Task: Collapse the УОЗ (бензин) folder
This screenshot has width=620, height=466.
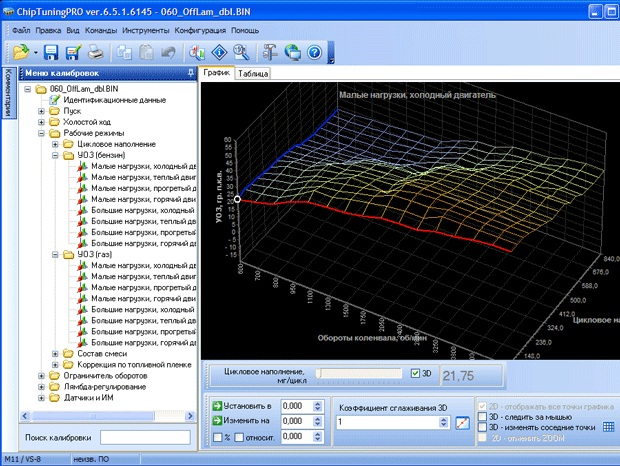Action: coord(55,155)
